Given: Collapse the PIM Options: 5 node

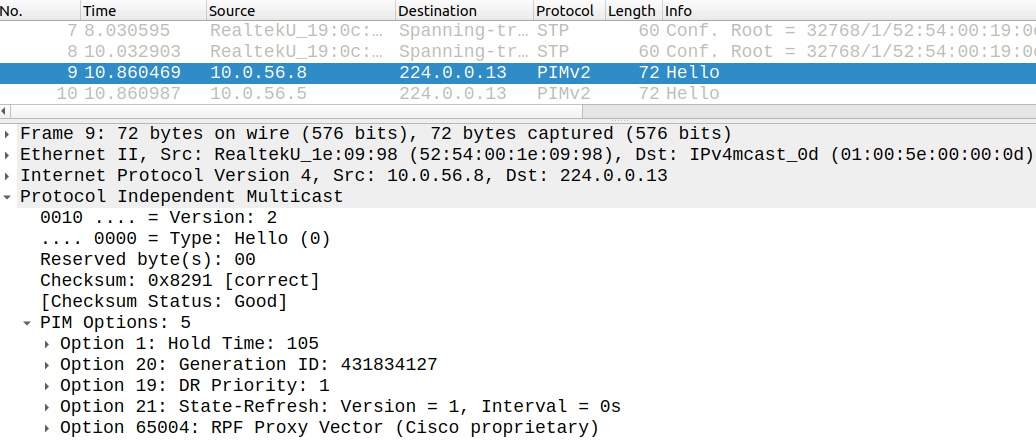Looking at the screenshot, I should (x=27, y=323).
